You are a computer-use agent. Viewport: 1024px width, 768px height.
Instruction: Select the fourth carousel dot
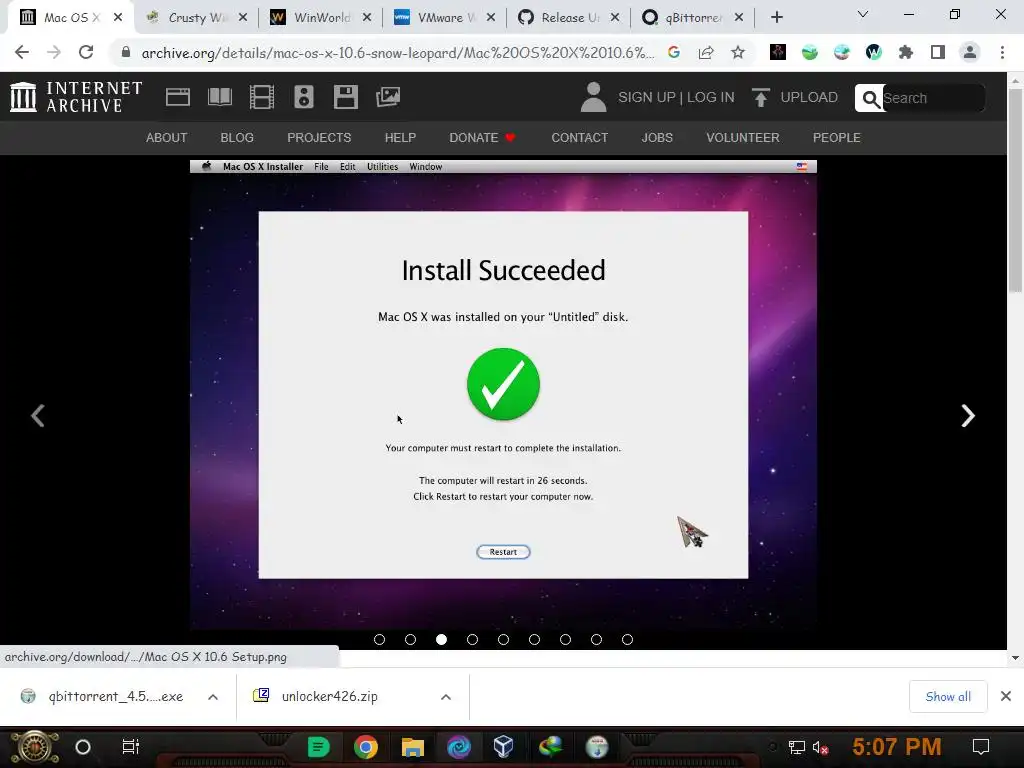[472, 639]
